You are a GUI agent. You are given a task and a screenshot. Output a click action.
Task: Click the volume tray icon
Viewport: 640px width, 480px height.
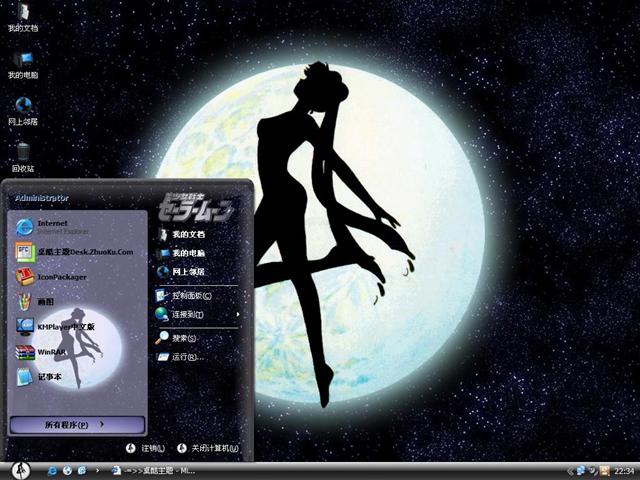tap(593, 471)
